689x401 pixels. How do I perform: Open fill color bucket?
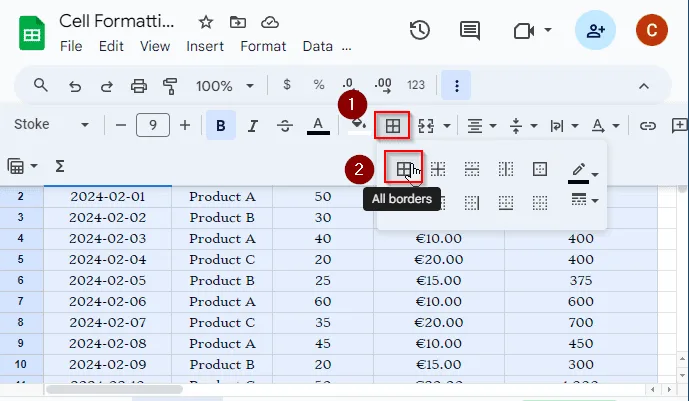pyautogui.click(x=358, y=126)
